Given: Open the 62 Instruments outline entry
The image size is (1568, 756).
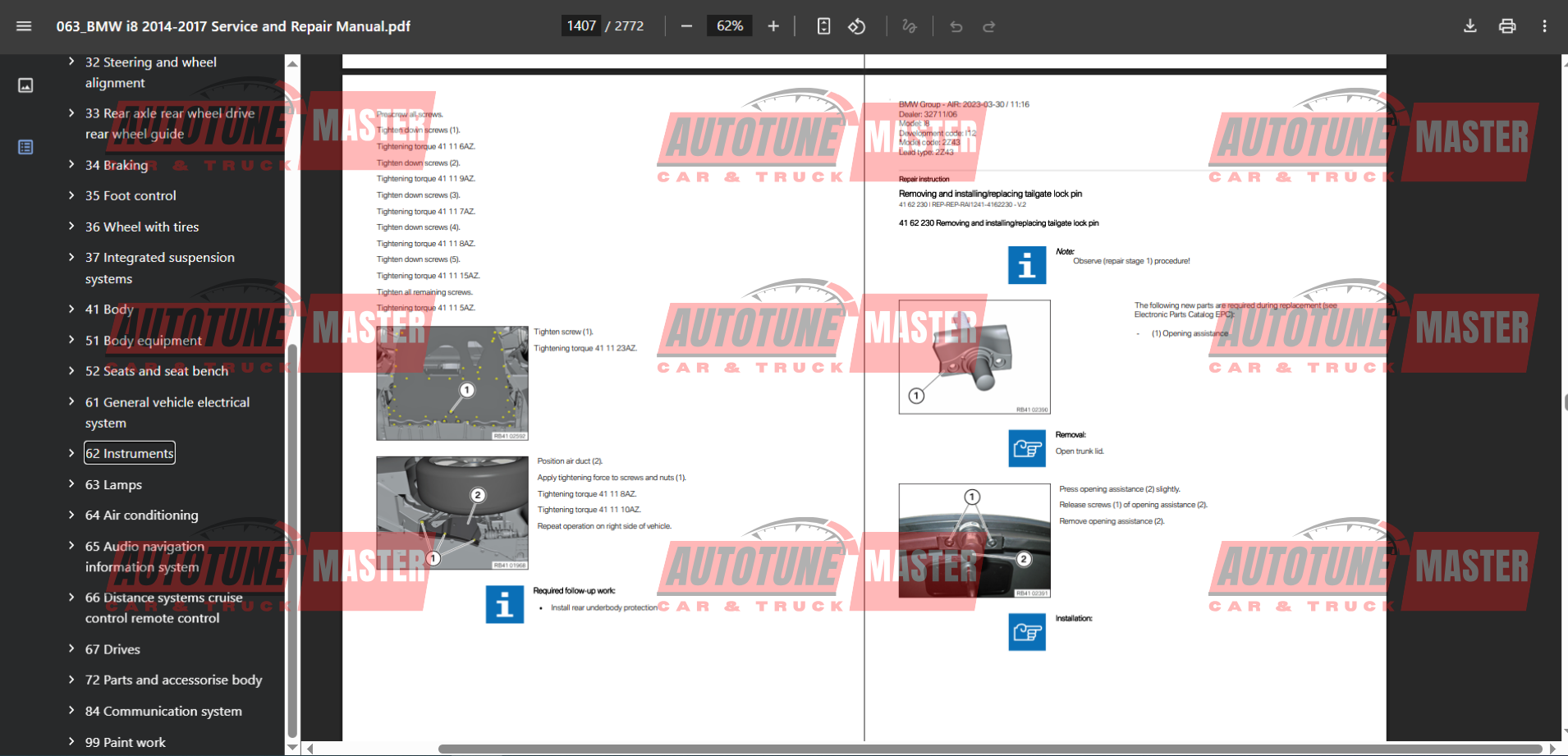Looking at the screenshot, I should [130, 453].
